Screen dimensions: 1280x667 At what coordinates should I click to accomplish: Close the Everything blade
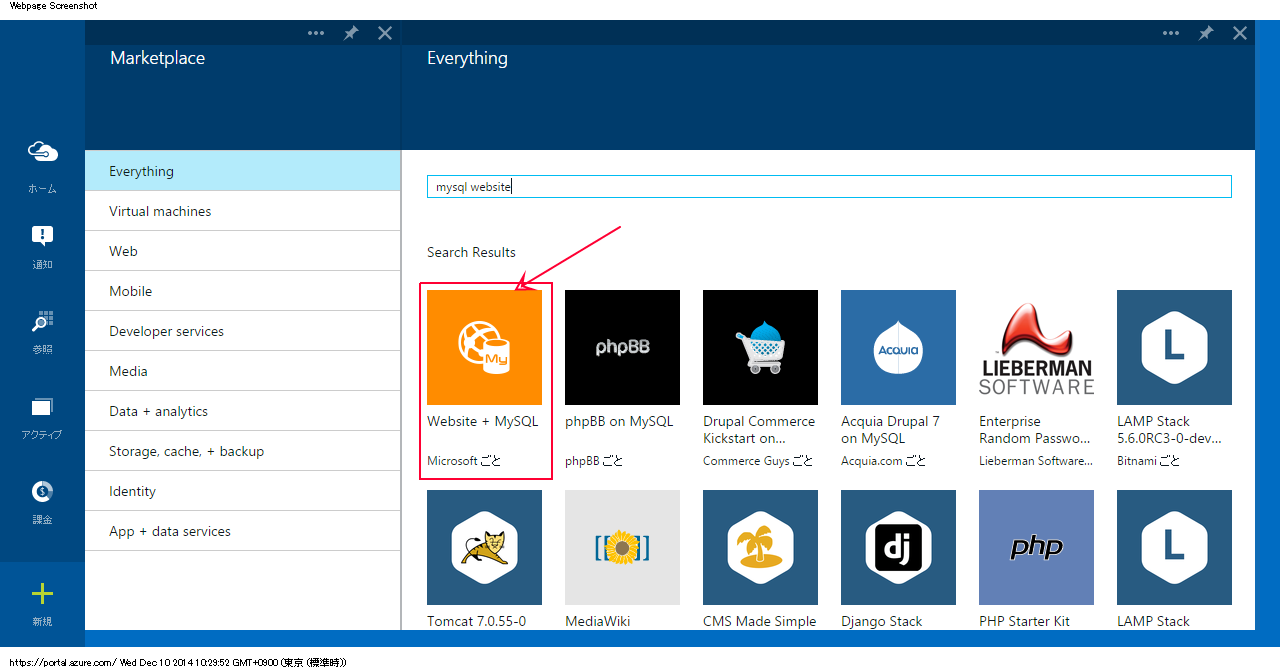pyautogui.click(x=1240, y=33)
